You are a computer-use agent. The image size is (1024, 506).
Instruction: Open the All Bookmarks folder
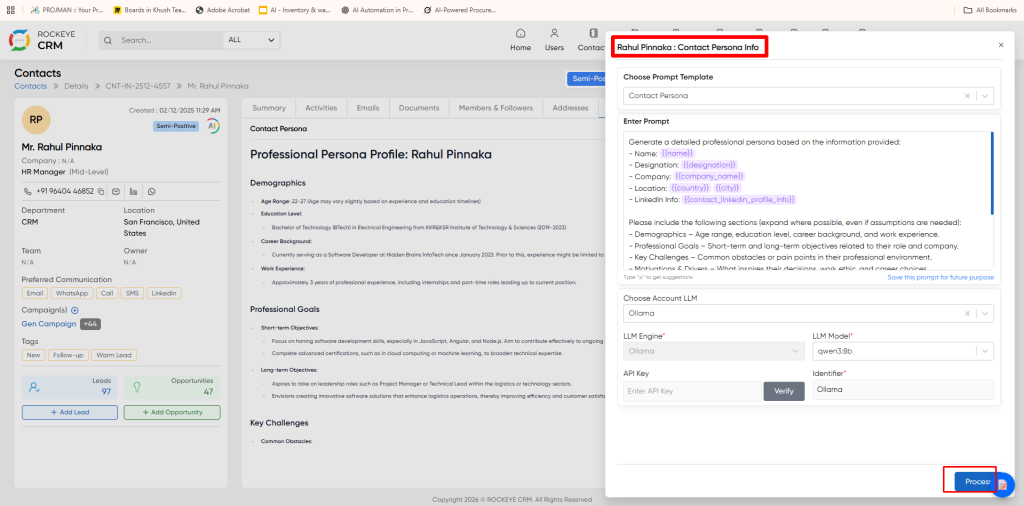pos(991,10)
